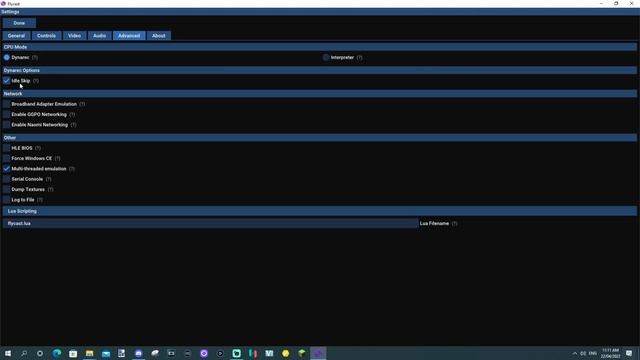Viewport: 640px width, 360px height.
Task: Show help for Force Windows CE
Action: [x=58, y=158]
